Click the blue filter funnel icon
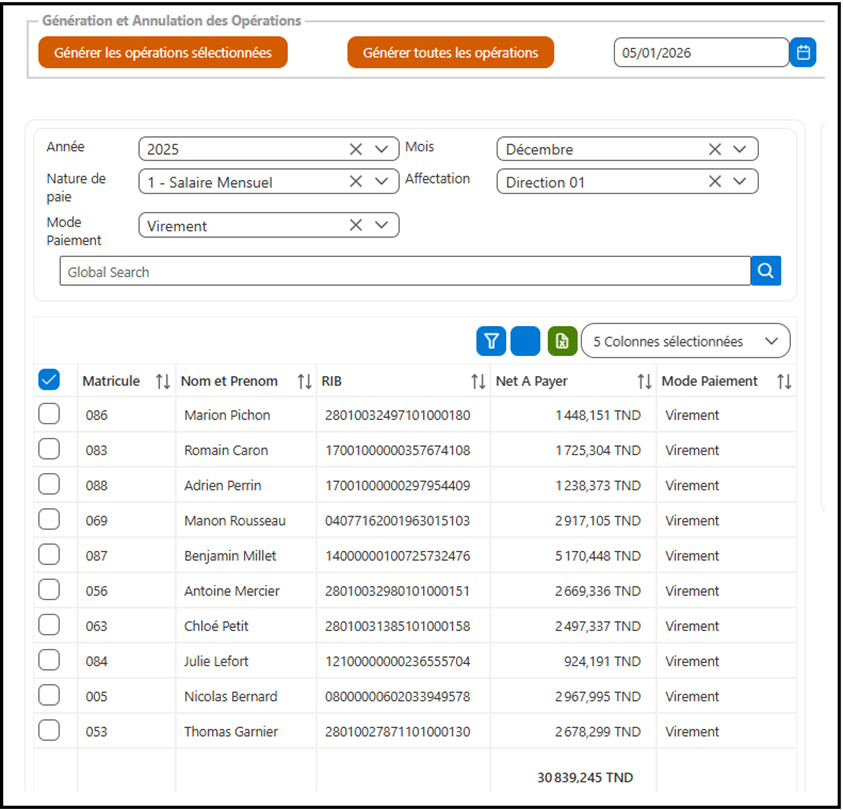Screen dimensions: 843x810 point(491,341)
